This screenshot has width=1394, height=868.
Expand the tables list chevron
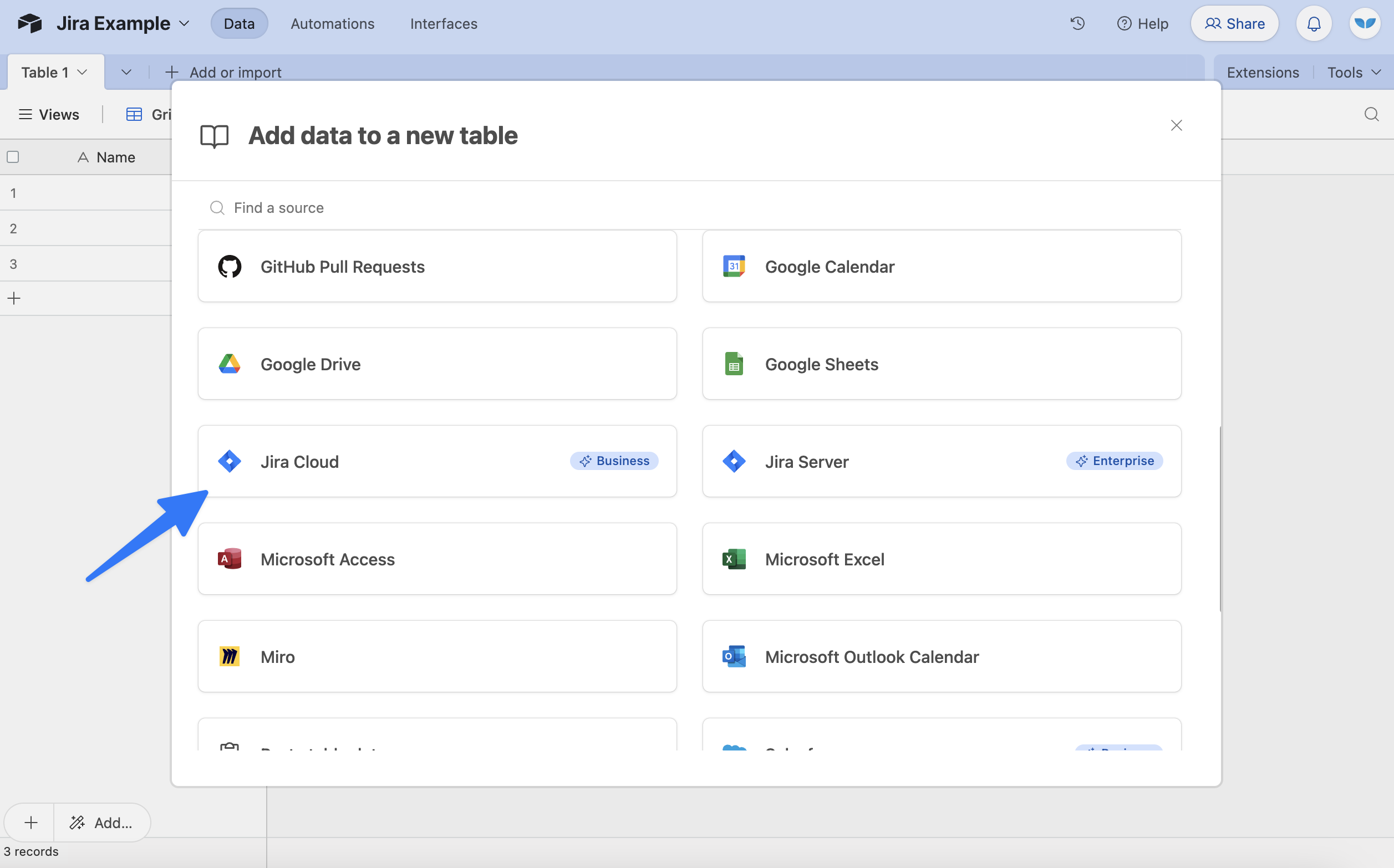click(126, 72)
